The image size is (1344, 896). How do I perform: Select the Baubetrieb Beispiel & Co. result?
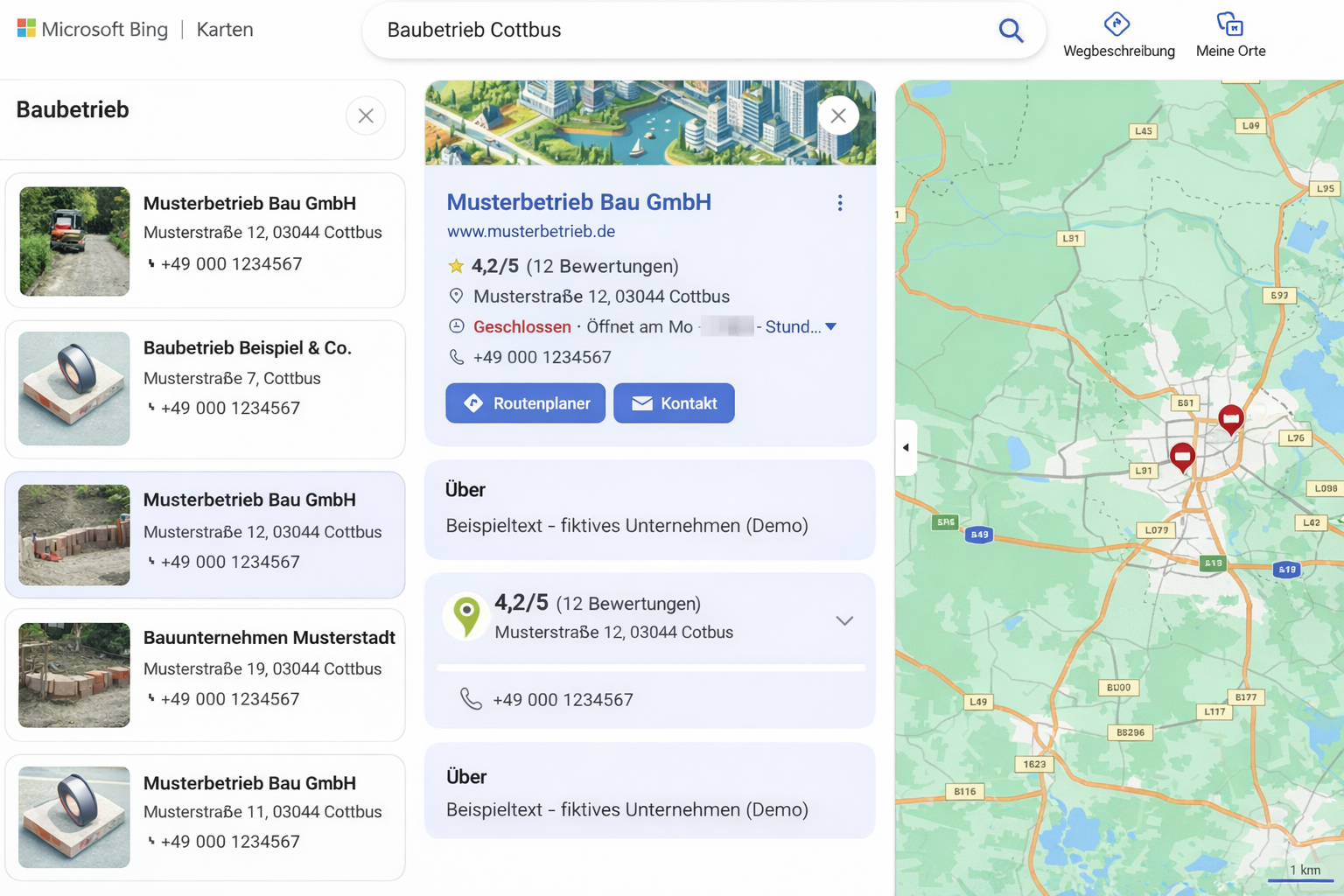pyautogui.click(x=205, y=389)
